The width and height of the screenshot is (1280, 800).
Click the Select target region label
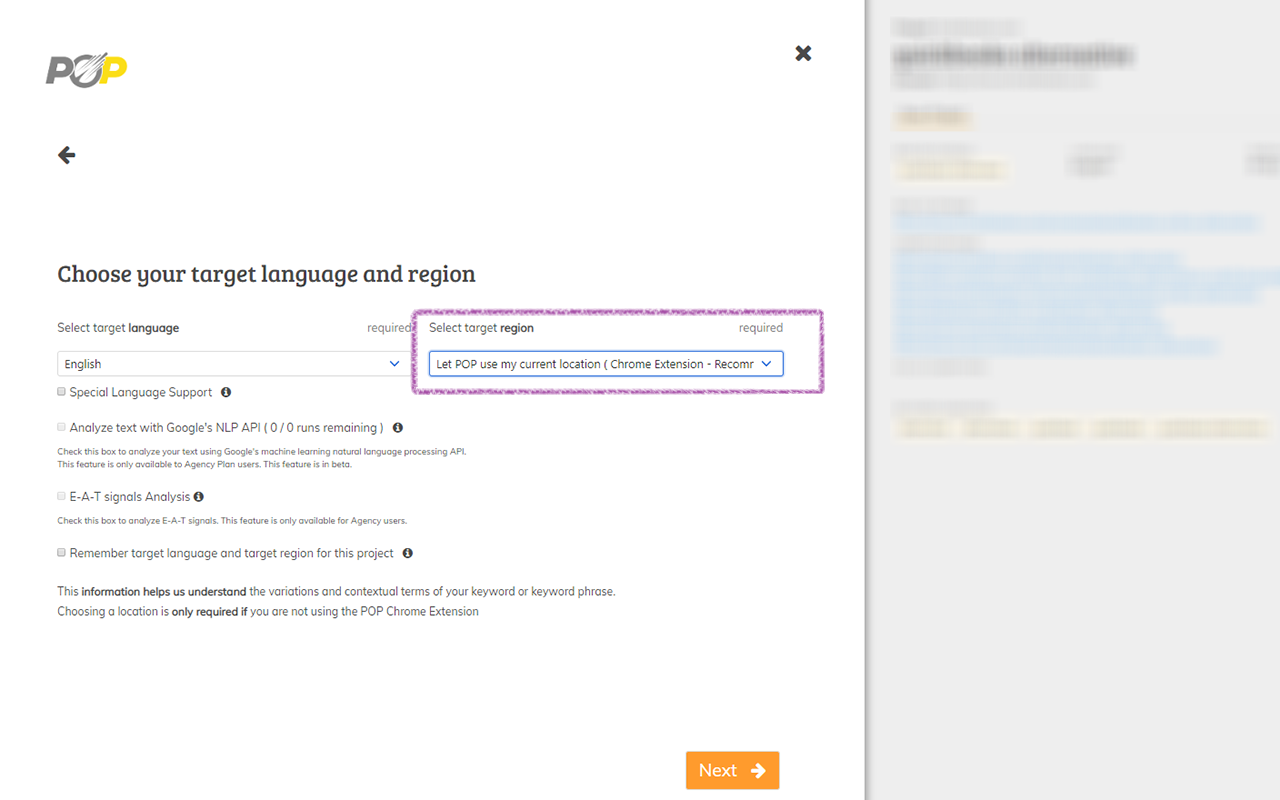click(x=481, y=328)
